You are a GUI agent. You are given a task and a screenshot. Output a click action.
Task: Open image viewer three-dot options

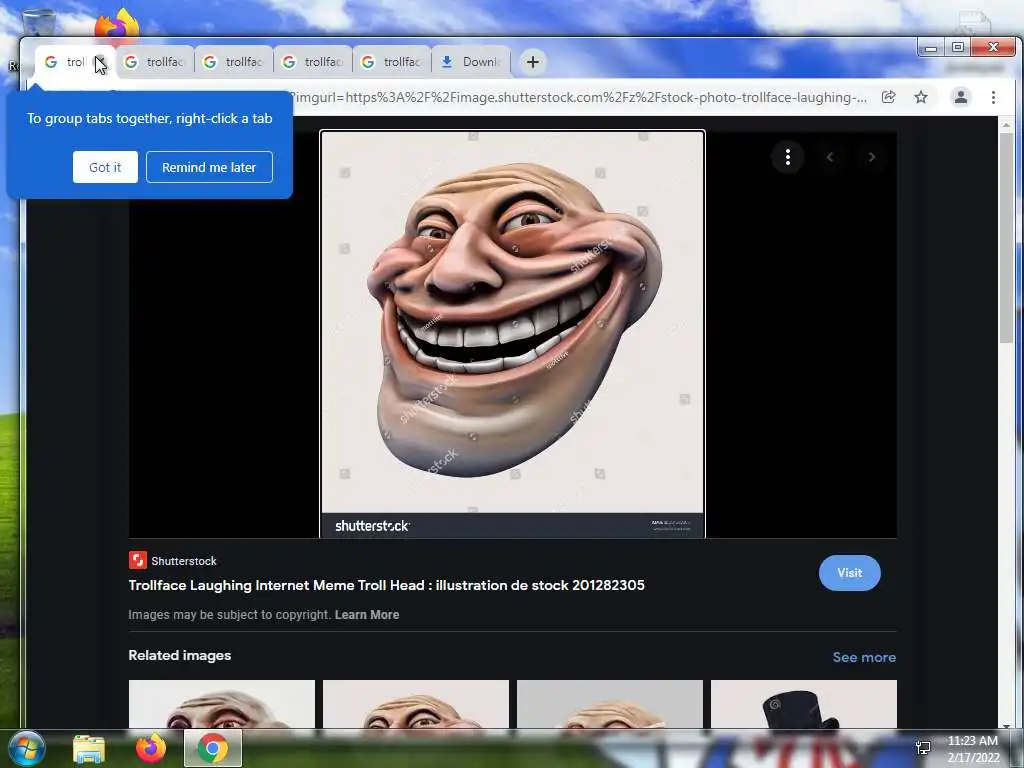[x=788, y=157]
